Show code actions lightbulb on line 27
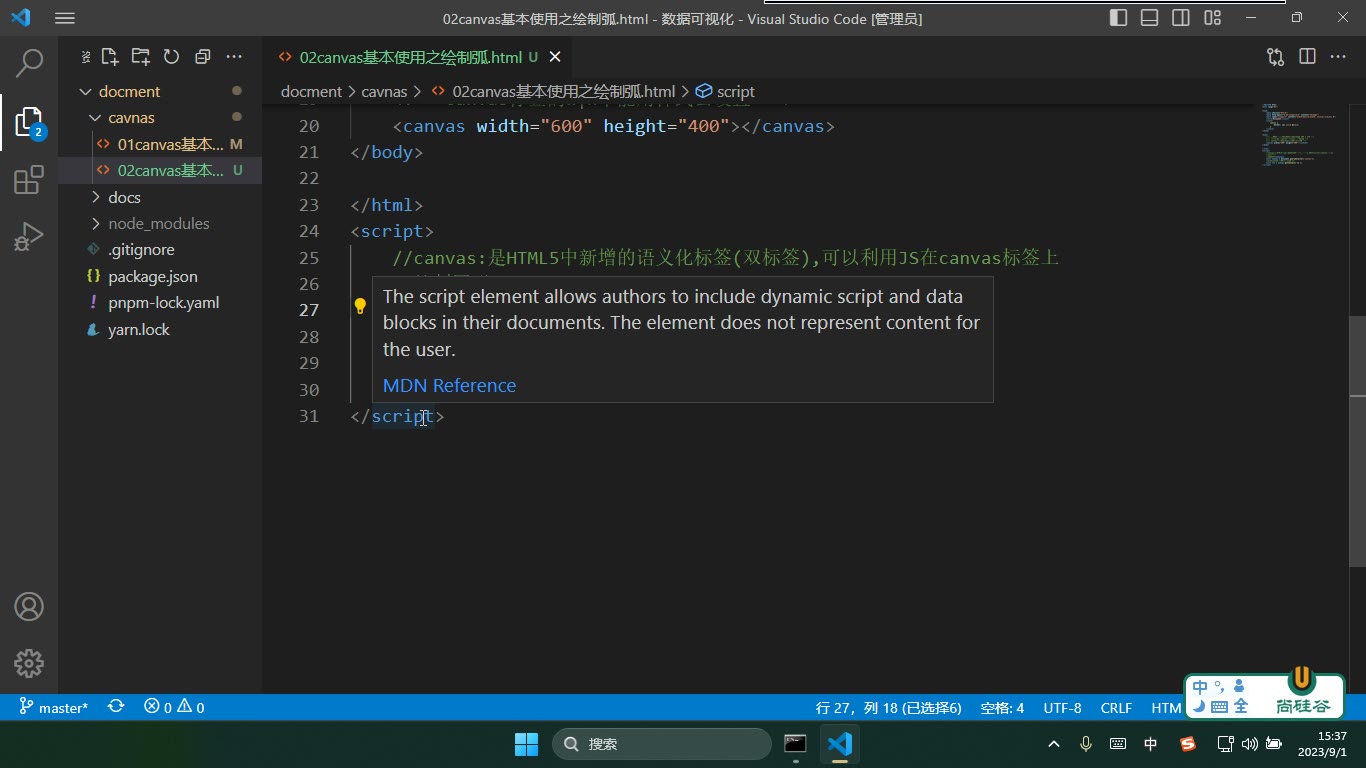 [360, 306]
